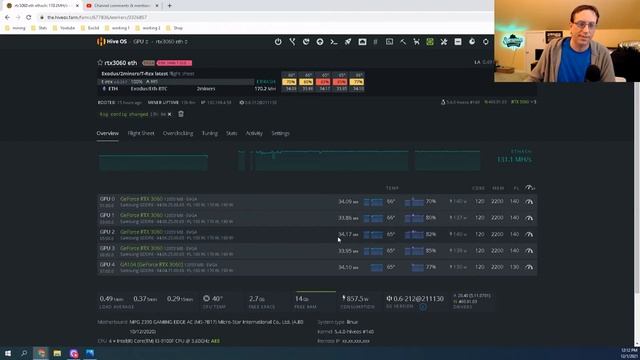
Task: Open overclock speedometer for GPU 4
Action: [529, 267]
